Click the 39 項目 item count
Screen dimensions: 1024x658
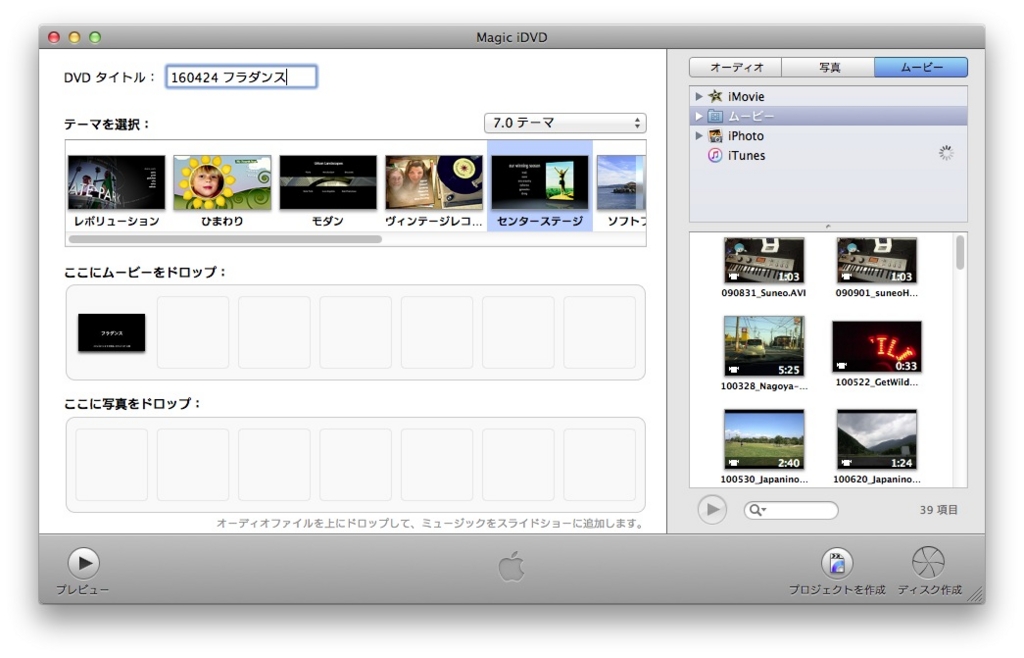[x=938, y=510]
